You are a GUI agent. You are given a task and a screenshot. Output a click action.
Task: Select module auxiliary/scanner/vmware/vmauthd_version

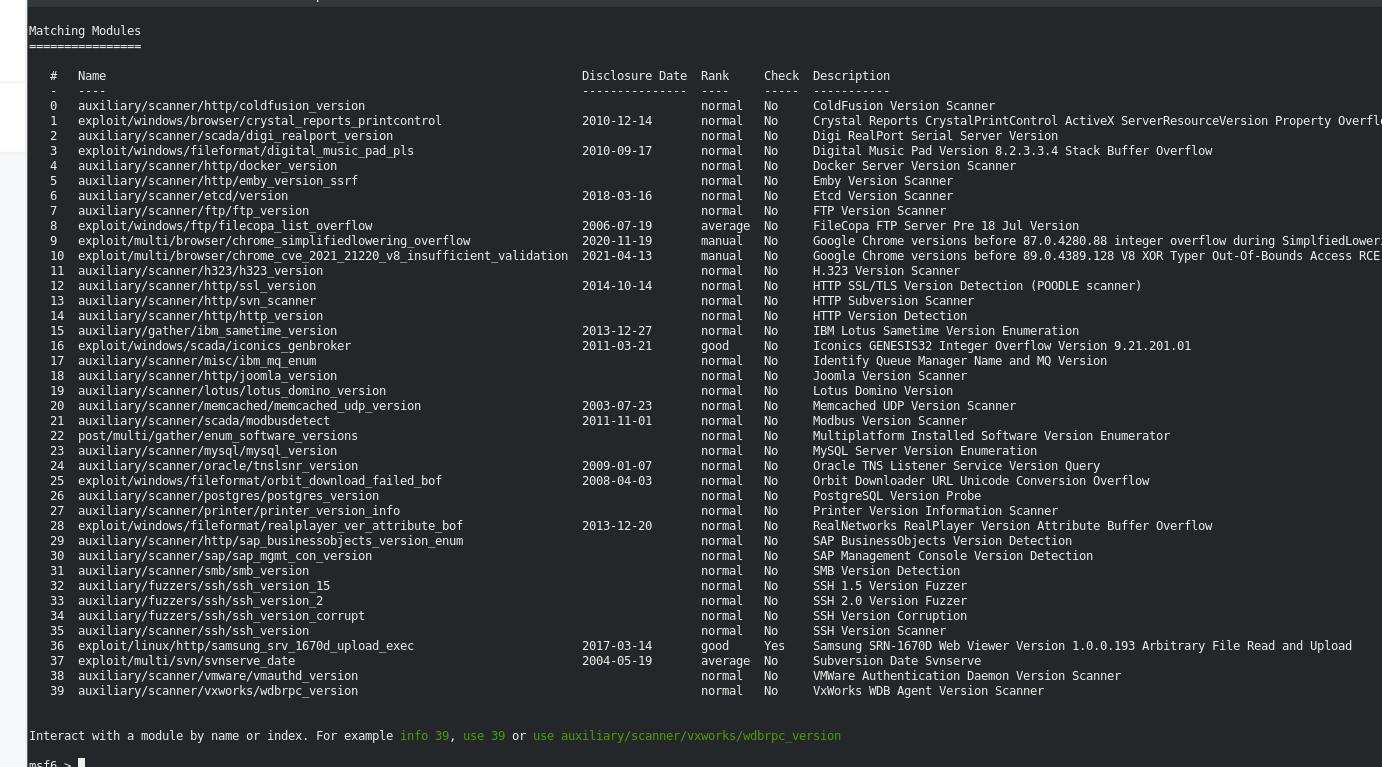coord(218,676)
